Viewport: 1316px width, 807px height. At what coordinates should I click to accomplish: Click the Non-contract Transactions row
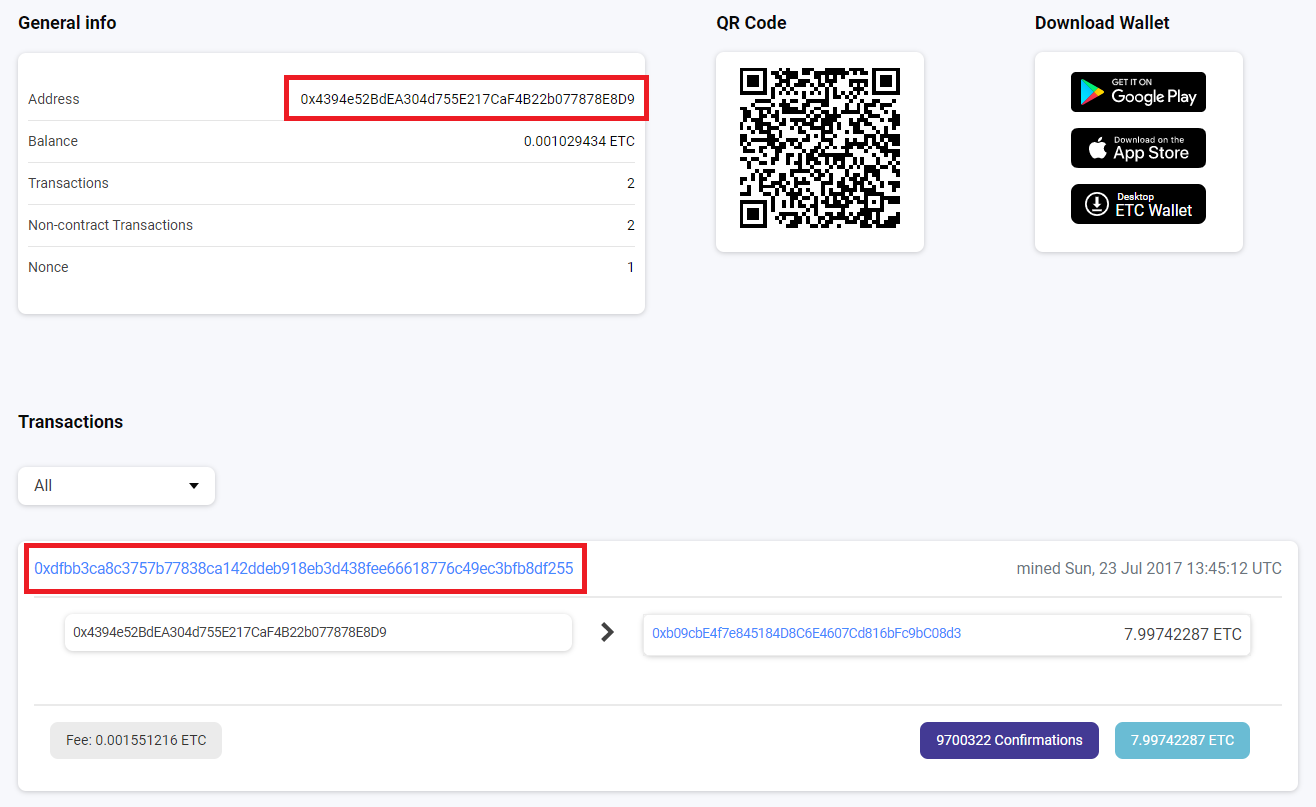click(x=331, y=225)
